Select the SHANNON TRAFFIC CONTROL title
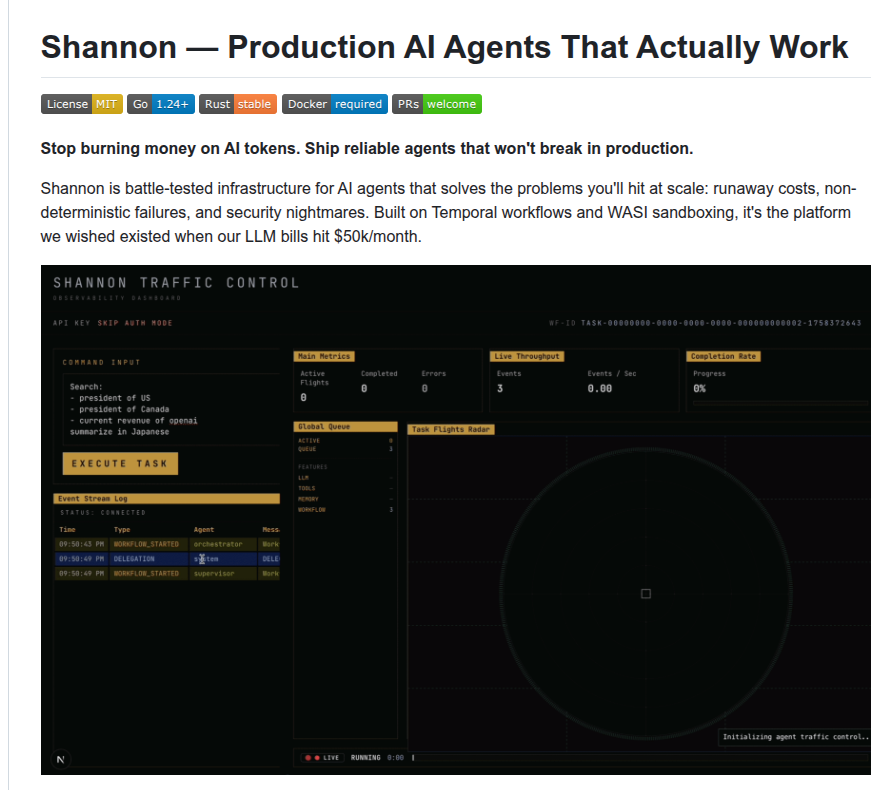This screenshot has height=790, width=888. tap(176, 283)
